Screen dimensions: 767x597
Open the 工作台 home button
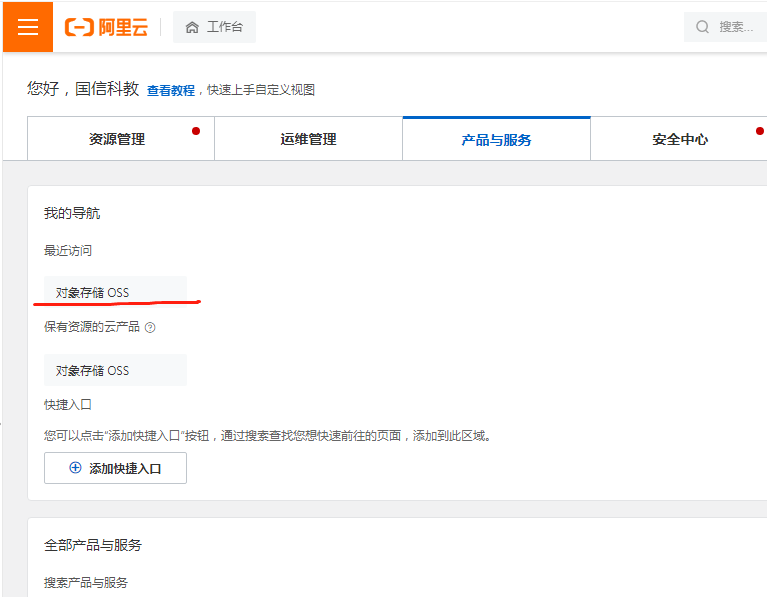point(214,27)
